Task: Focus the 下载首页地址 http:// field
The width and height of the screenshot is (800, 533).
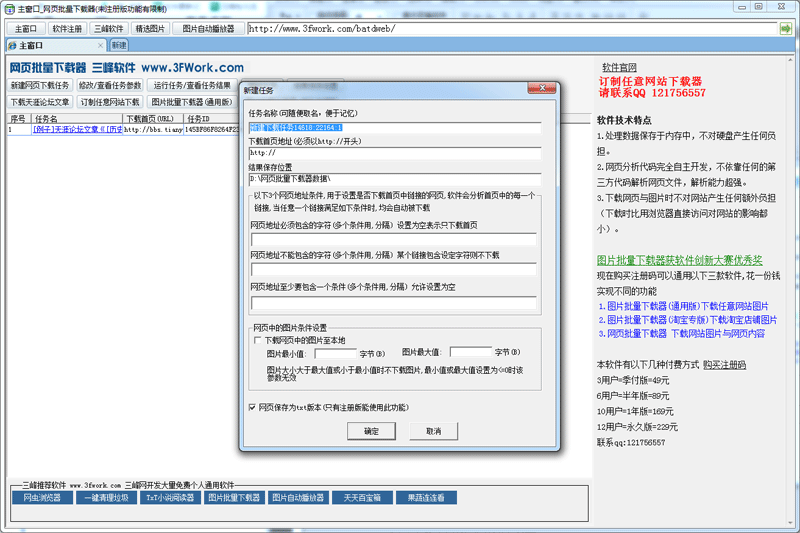Action: [394, 153]
